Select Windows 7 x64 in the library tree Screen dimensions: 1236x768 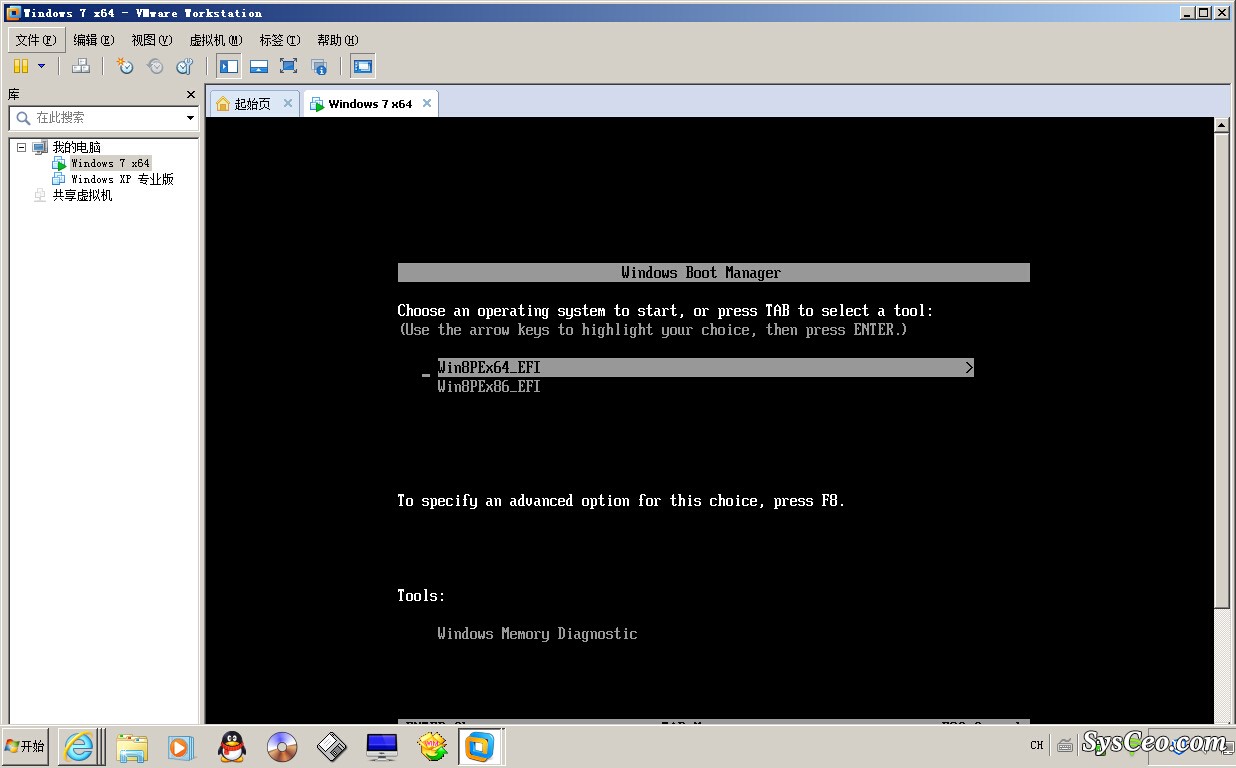[110, 163]
